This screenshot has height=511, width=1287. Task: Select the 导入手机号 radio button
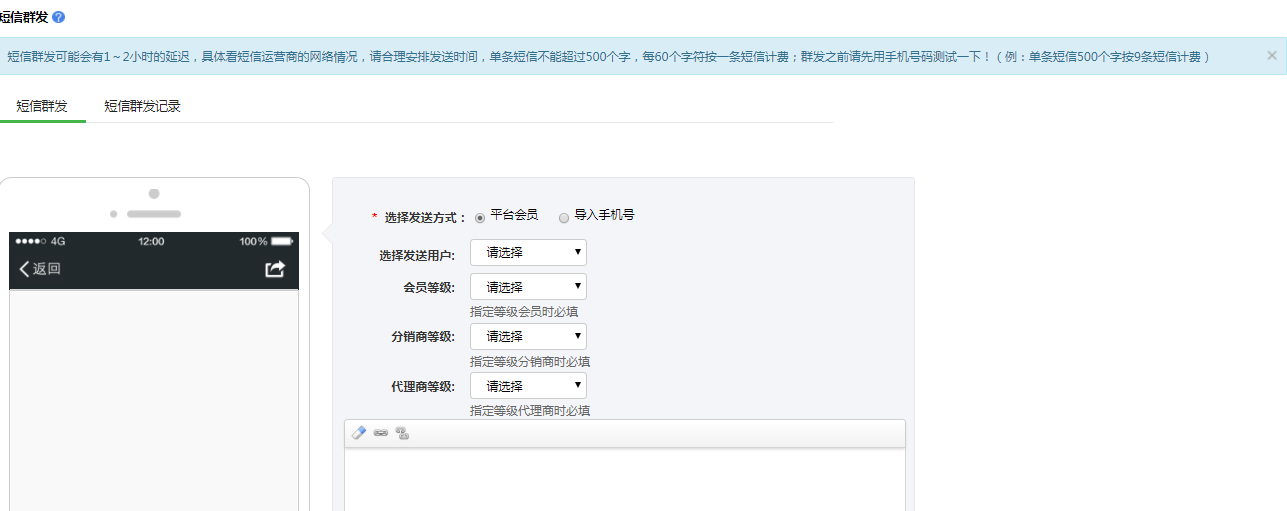click(x=564, y=217)
